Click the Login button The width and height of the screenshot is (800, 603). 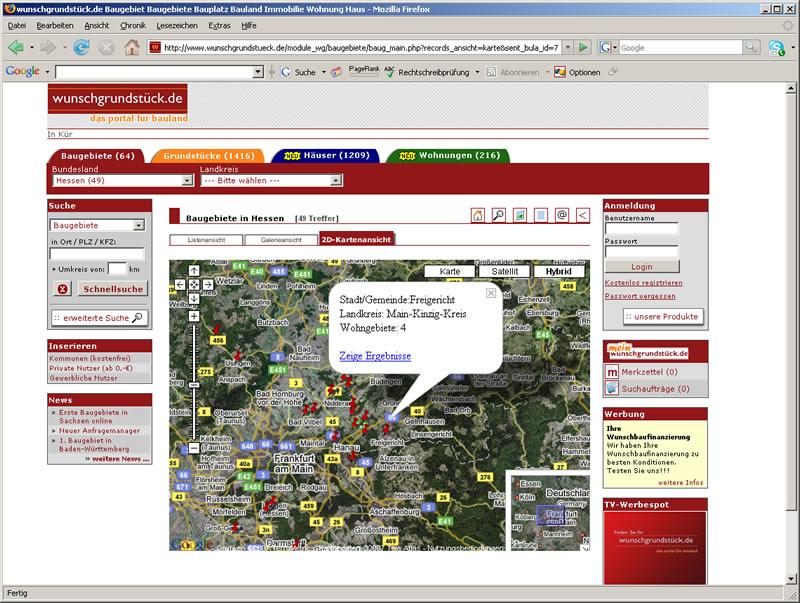pyautogui.click(x=642, y=267)
